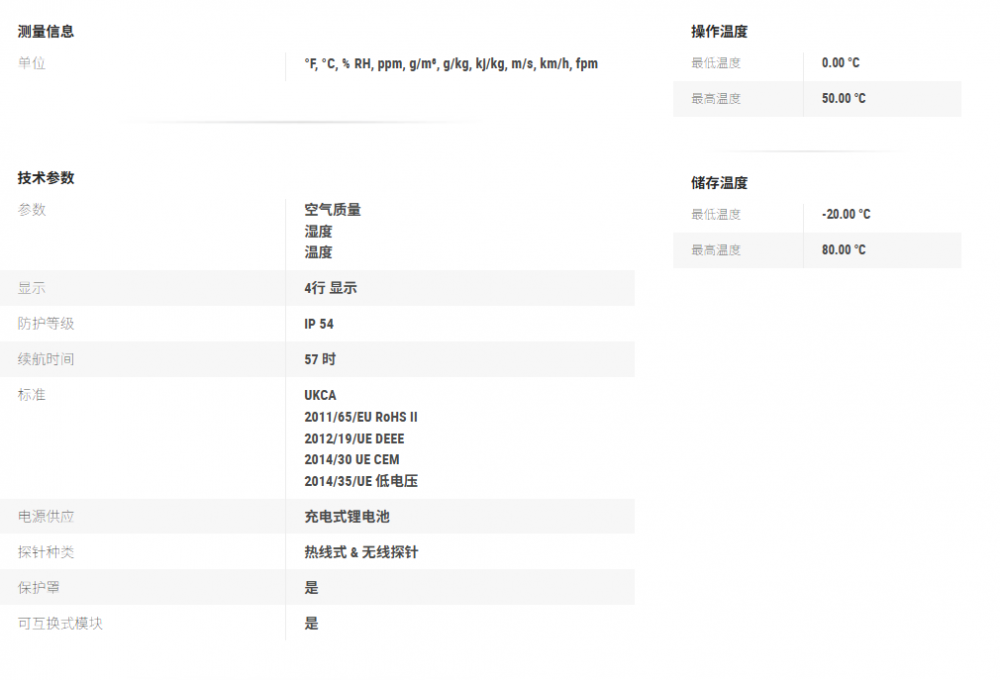The width and height of the screenshot is (1000, 680).
Task: Select the measurement units value text
Action: pos(451,64)
